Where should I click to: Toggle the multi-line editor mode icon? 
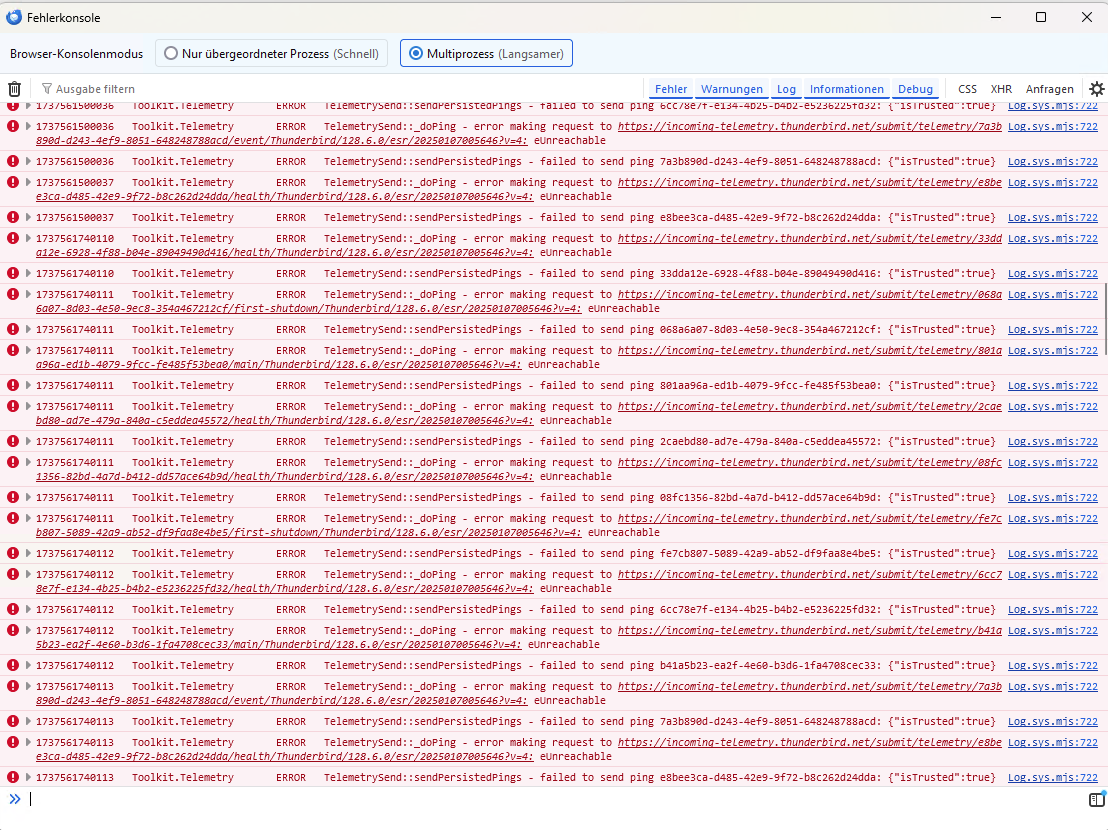tap(1097, 799)
